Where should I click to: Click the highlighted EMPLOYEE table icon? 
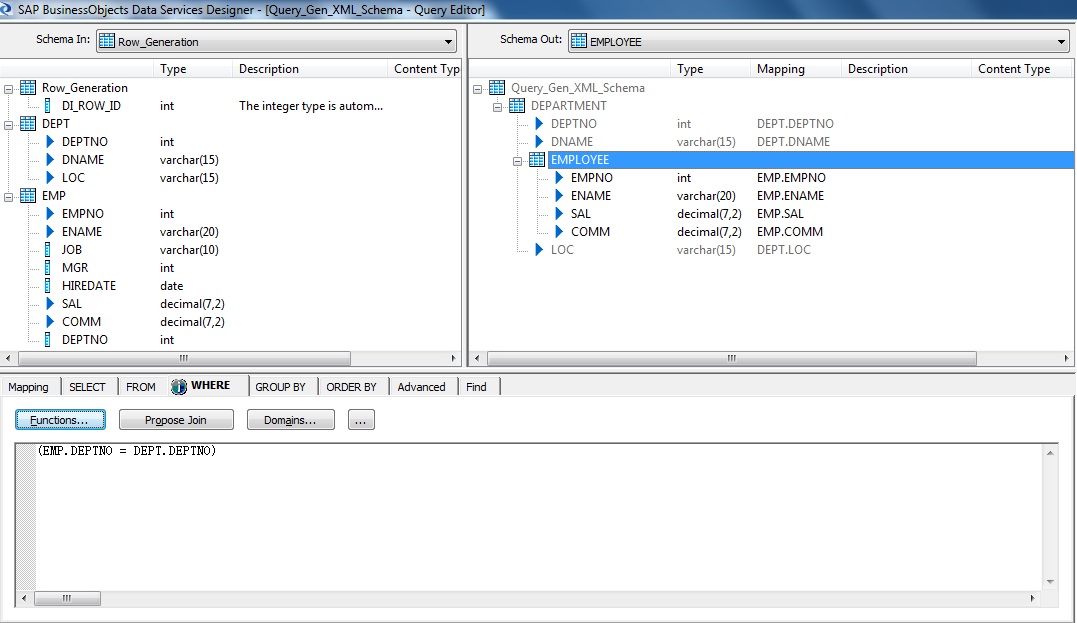click(x=537, y=159)
